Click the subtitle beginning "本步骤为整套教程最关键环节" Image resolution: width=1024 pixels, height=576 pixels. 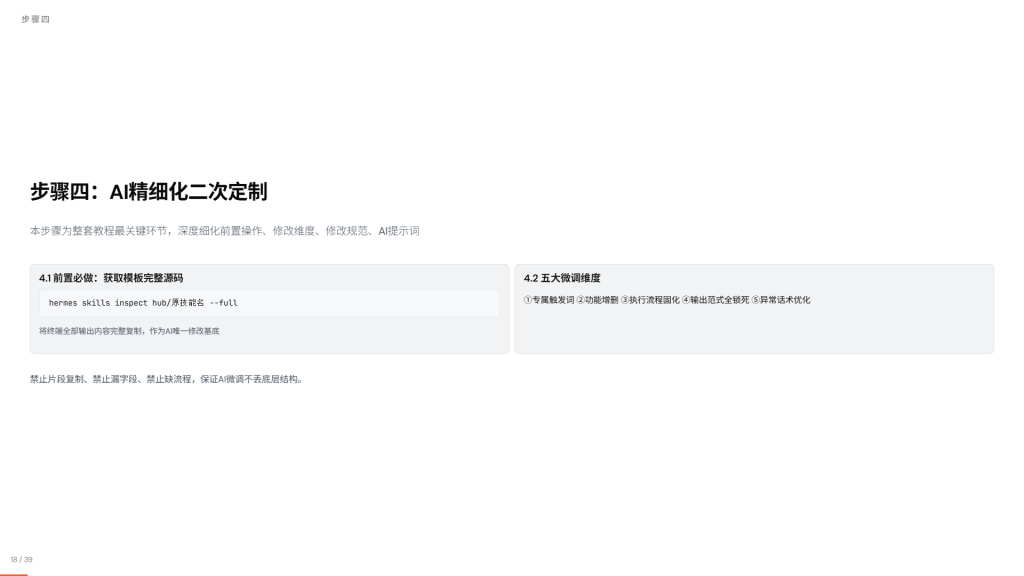click(225, 231)
